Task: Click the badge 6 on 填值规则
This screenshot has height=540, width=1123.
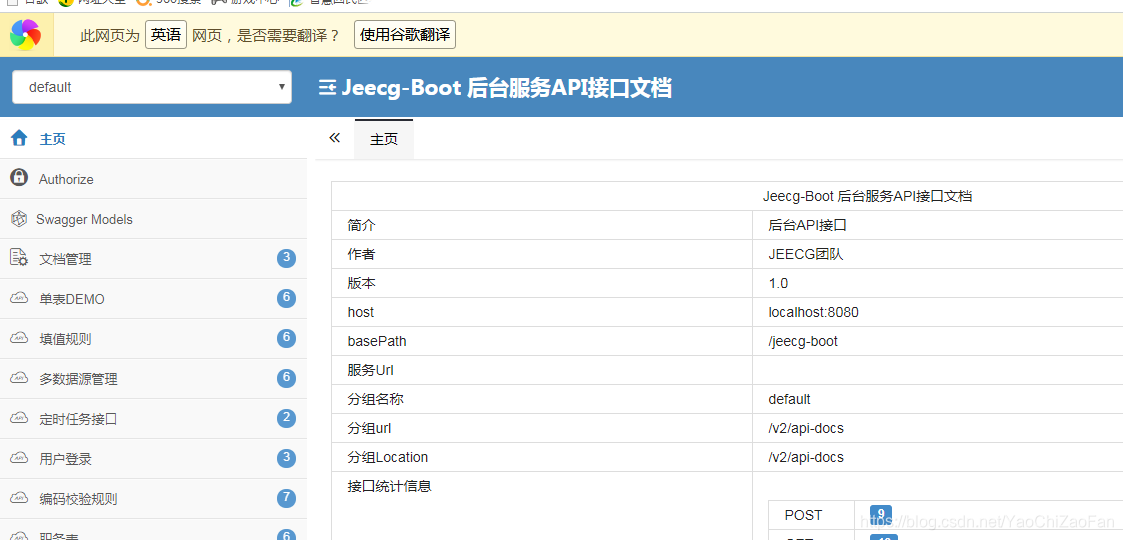Action: [286, 338]
